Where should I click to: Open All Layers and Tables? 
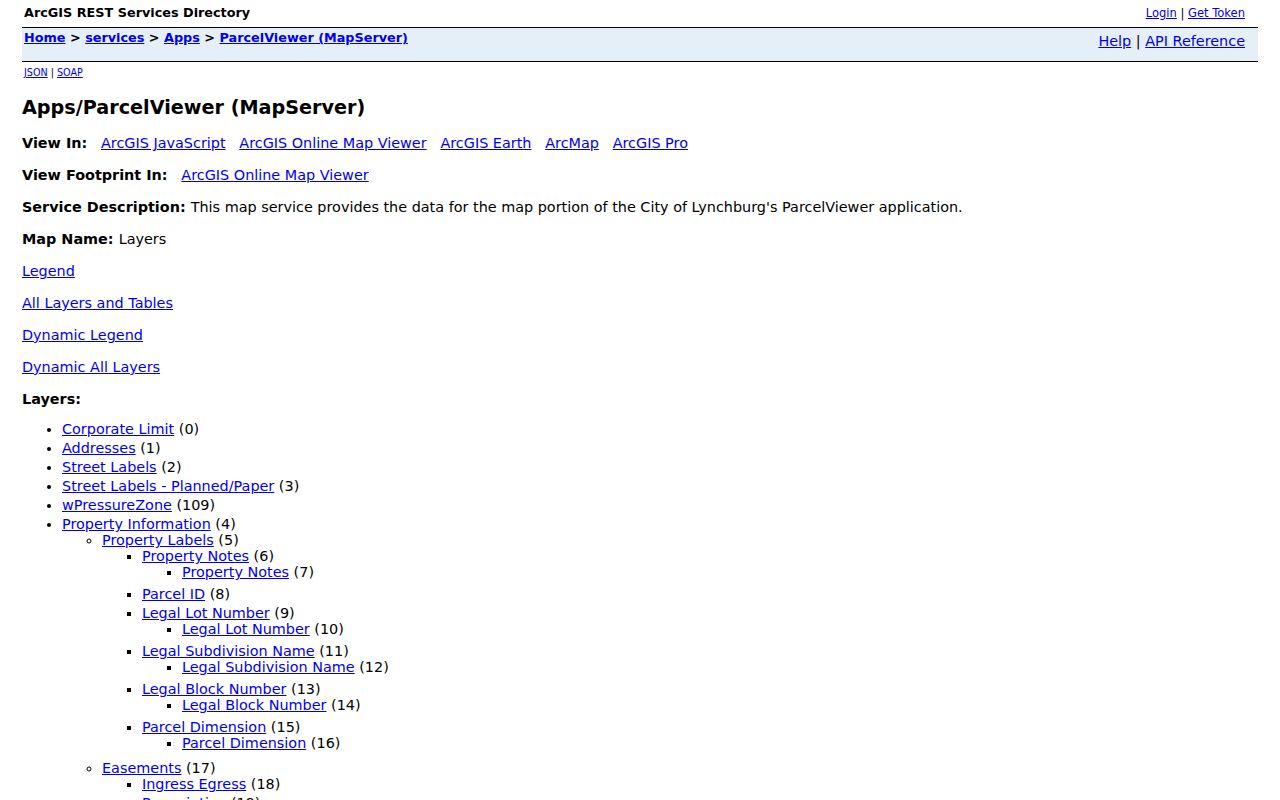pyautogui.click(x=97, y=303)
